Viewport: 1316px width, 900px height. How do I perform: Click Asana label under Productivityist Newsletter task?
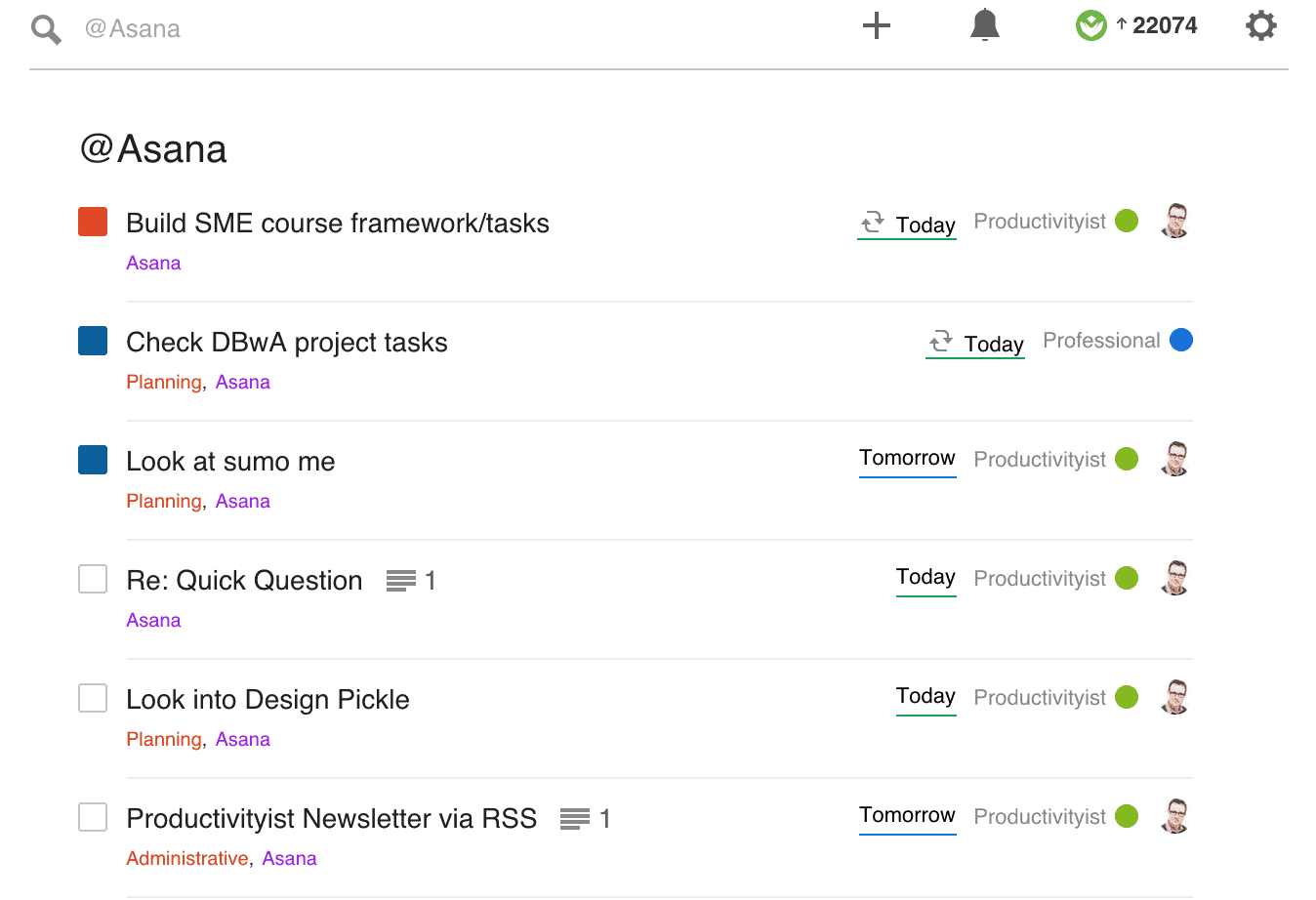click(x=290, y=858)
